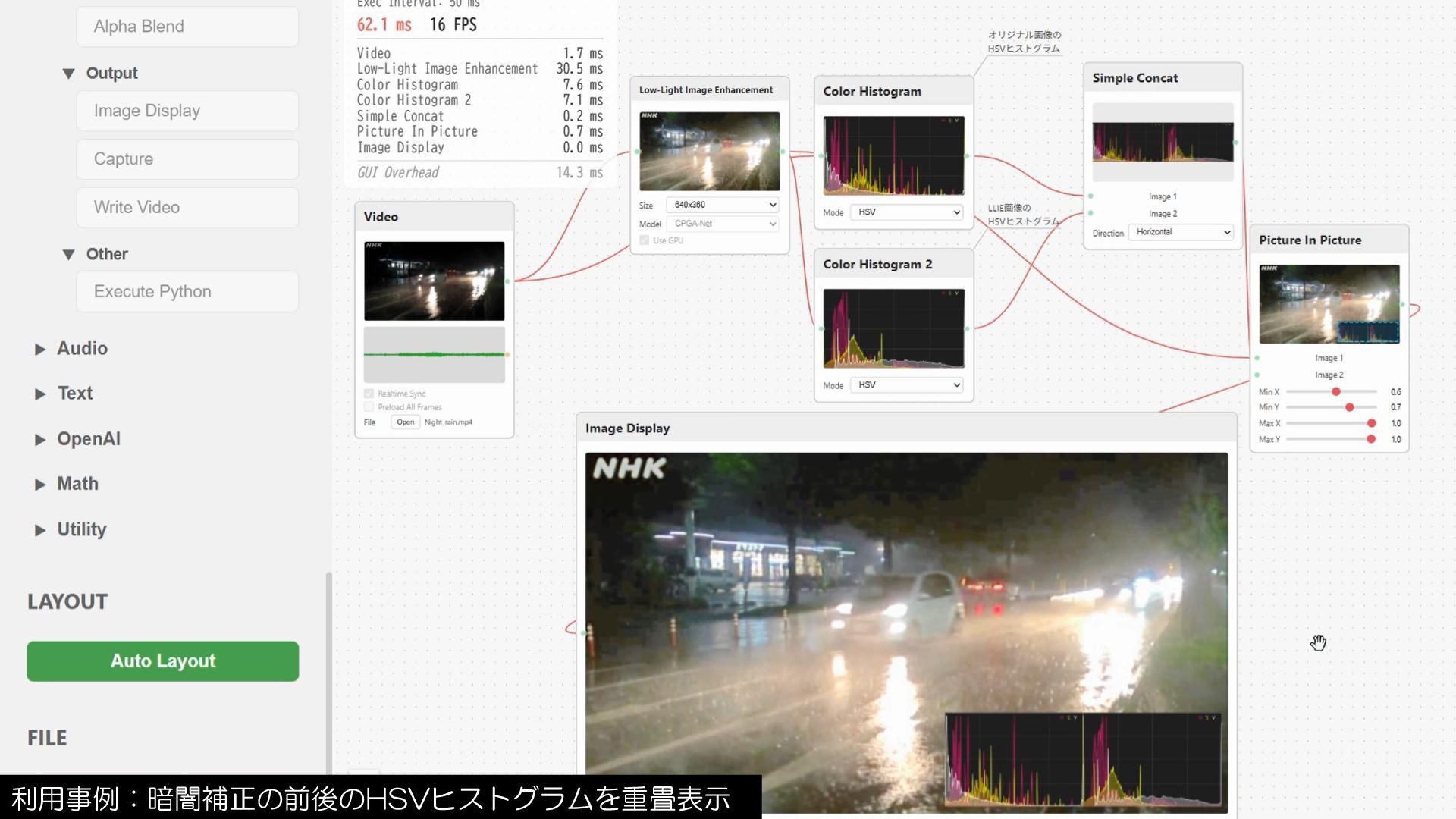Enable Preload All Frames checkbox
1456x819 pixels.
click(369, 407)
